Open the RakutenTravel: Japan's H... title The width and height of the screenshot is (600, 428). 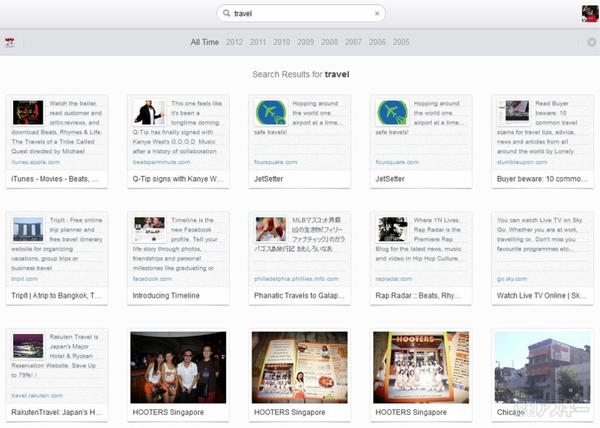(x=57, y=412)
